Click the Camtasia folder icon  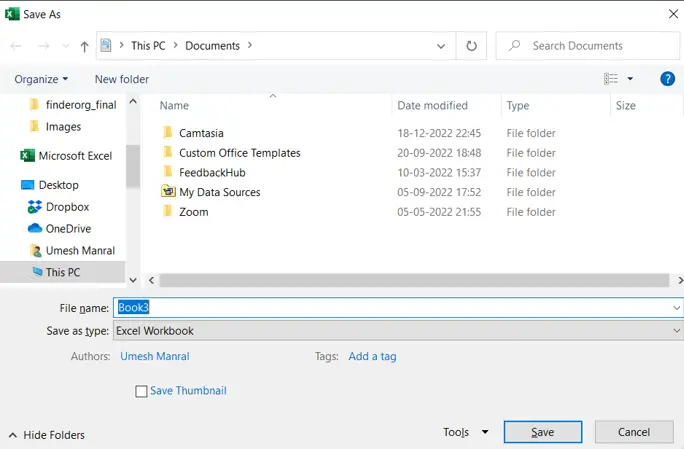tap(168, 132)
